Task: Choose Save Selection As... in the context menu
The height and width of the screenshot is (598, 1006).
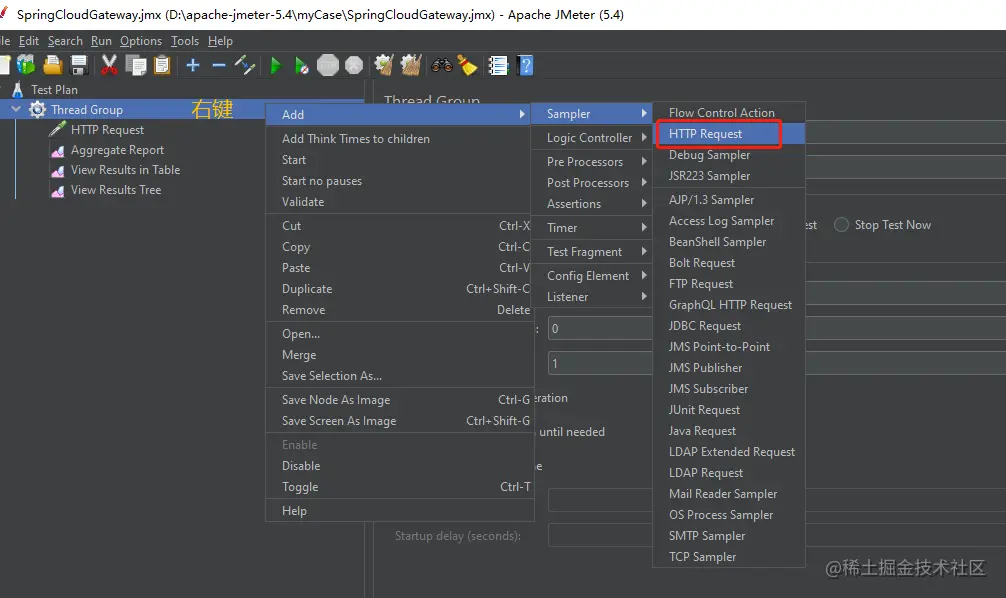Action: [x=400, y=376]
